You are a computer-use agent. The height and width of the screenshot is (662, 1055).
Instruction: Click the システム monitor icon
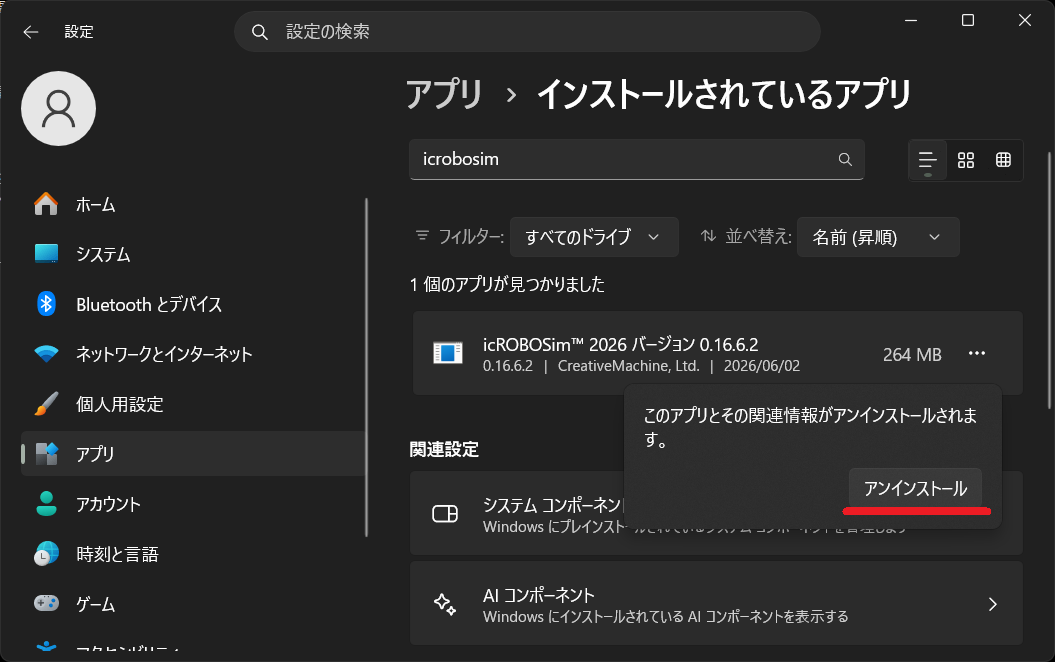[x=46, y=254]
